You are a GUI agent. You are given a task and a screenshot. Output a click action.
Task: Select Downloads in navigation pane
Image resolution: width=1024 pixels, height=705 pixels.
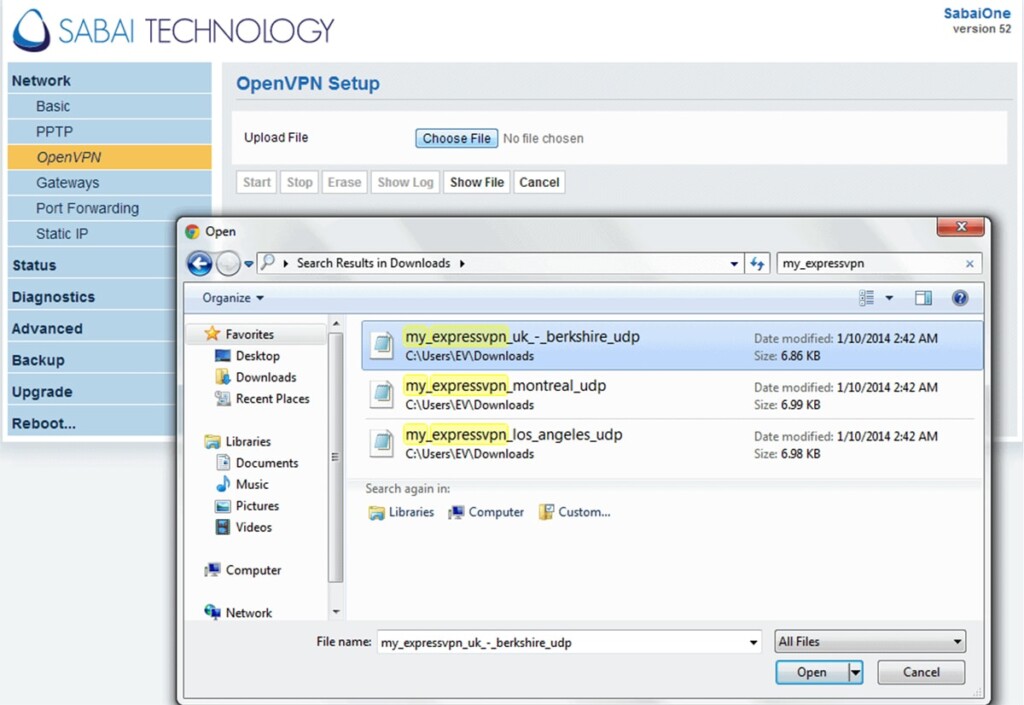click(255, 377)
